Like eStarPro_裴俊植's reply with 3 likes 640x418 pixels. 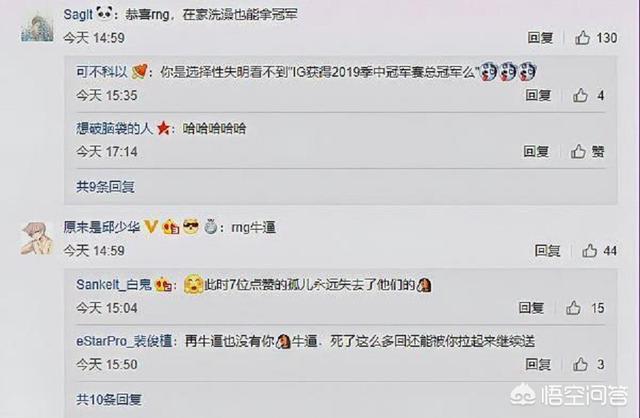coord(580,365)
